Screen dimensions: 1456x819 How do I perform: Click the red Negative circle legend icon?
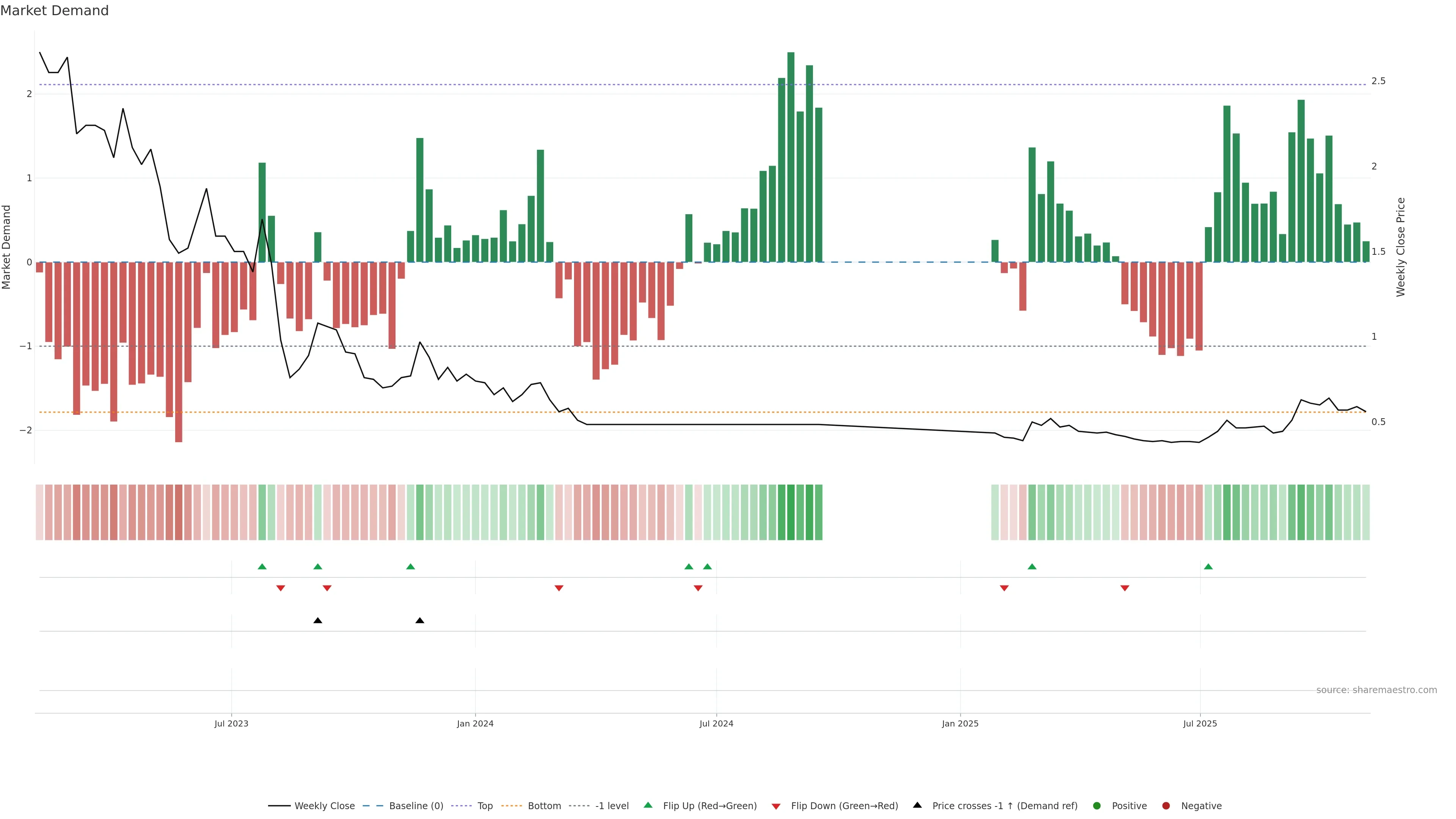click(1166, 806)
